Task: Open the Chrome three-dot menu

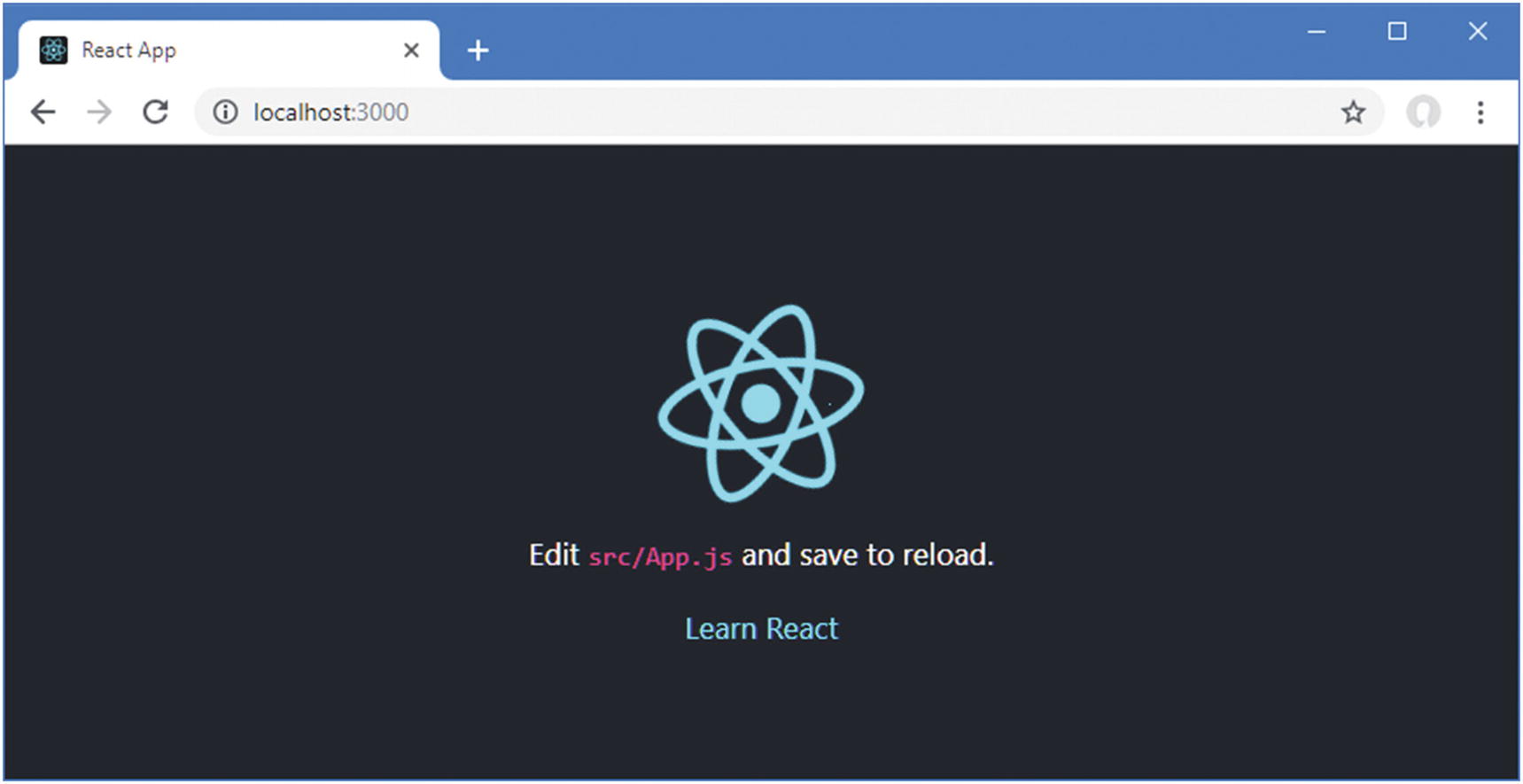Action: 1480,113
